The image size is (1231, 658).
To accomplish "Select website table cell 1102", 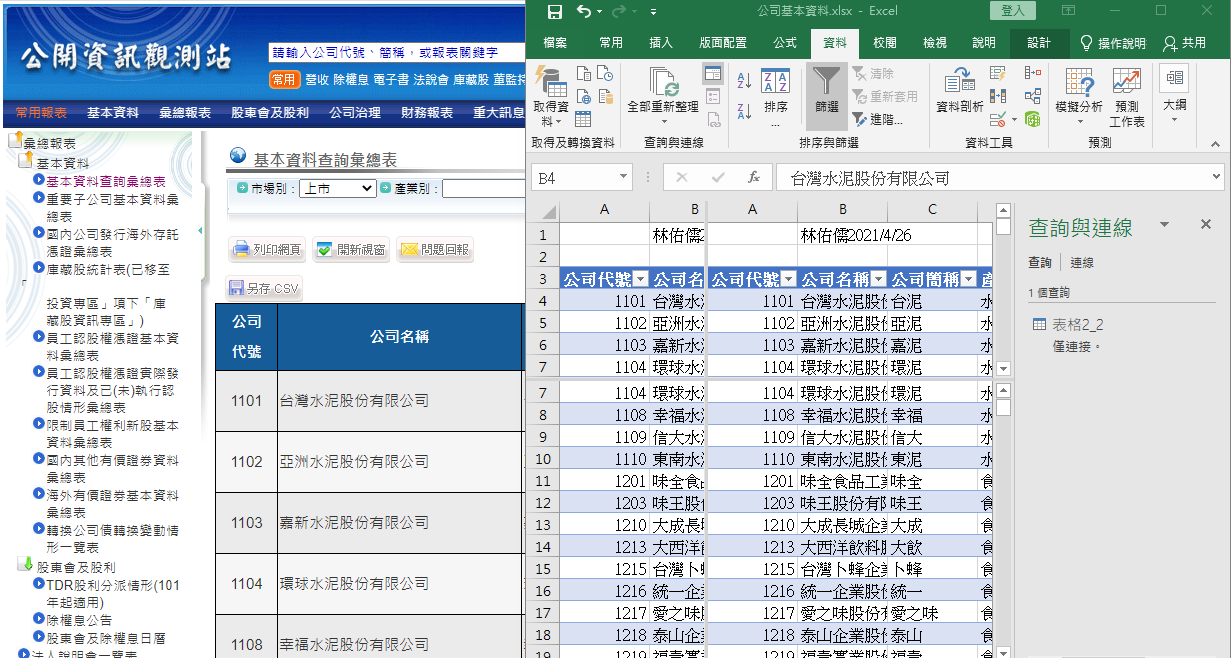I will 246,462.
